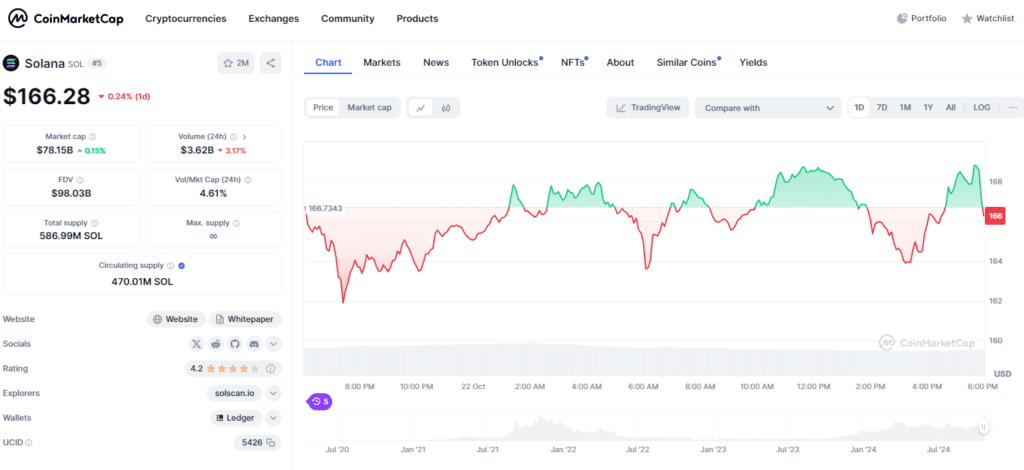
Task: Open the Discord social icon
Action: click(253, 343)
